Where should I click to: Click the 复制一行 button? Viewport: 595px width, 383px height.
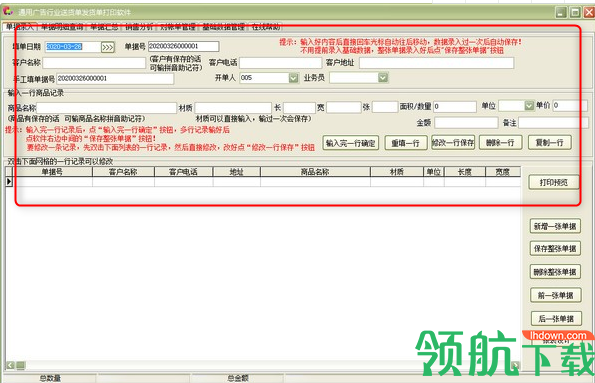tap(549, 143)
